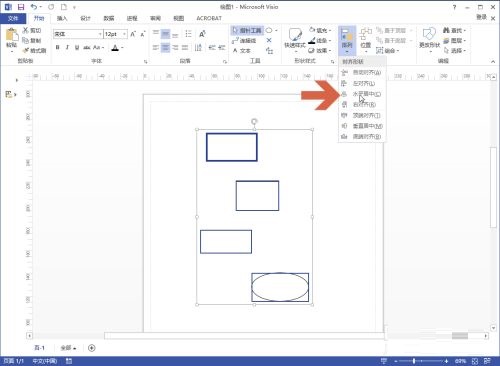Click the New document icon in quick access toolbar

point(64,7)
